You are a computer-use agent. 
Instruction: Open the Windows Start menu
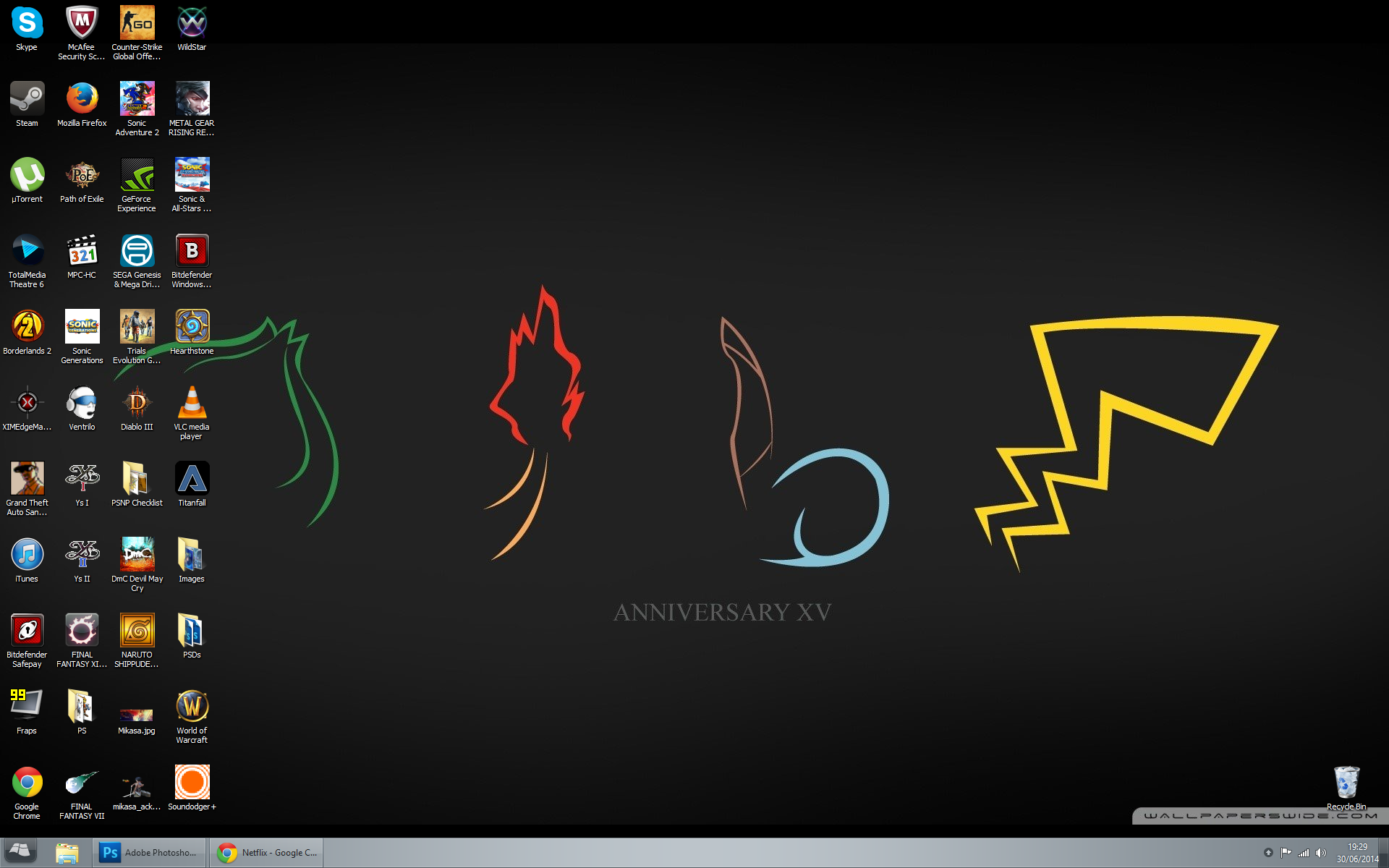click(x=21, y=852)
